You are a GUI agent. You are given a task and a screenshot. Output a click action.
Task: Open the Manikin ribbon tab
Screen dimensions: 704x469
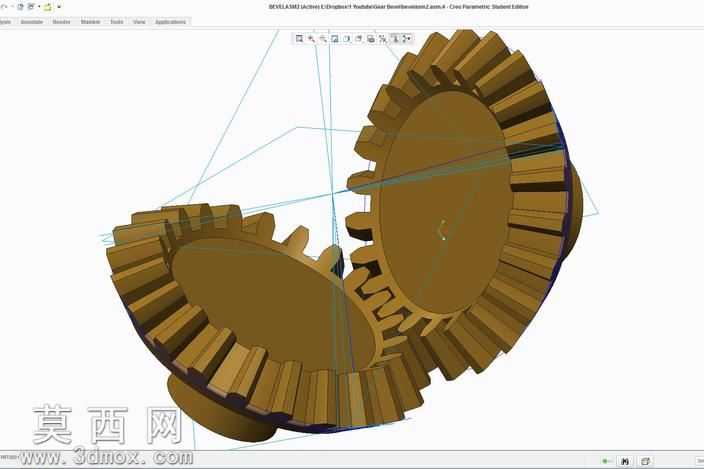[91, 22]
